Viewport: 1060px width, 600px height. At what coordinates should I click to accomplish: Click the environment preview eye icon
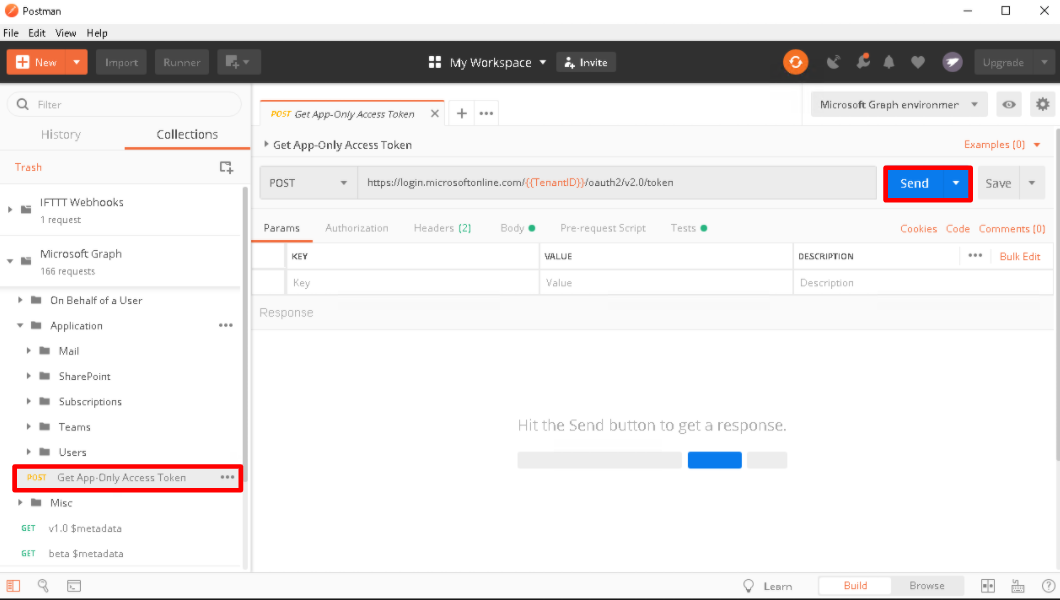coord(1009,104)
